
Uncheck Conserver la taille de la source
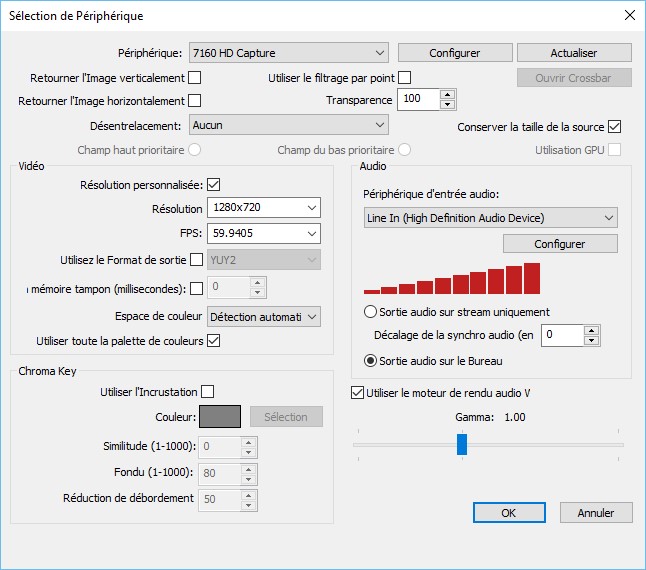pos(615,127)
